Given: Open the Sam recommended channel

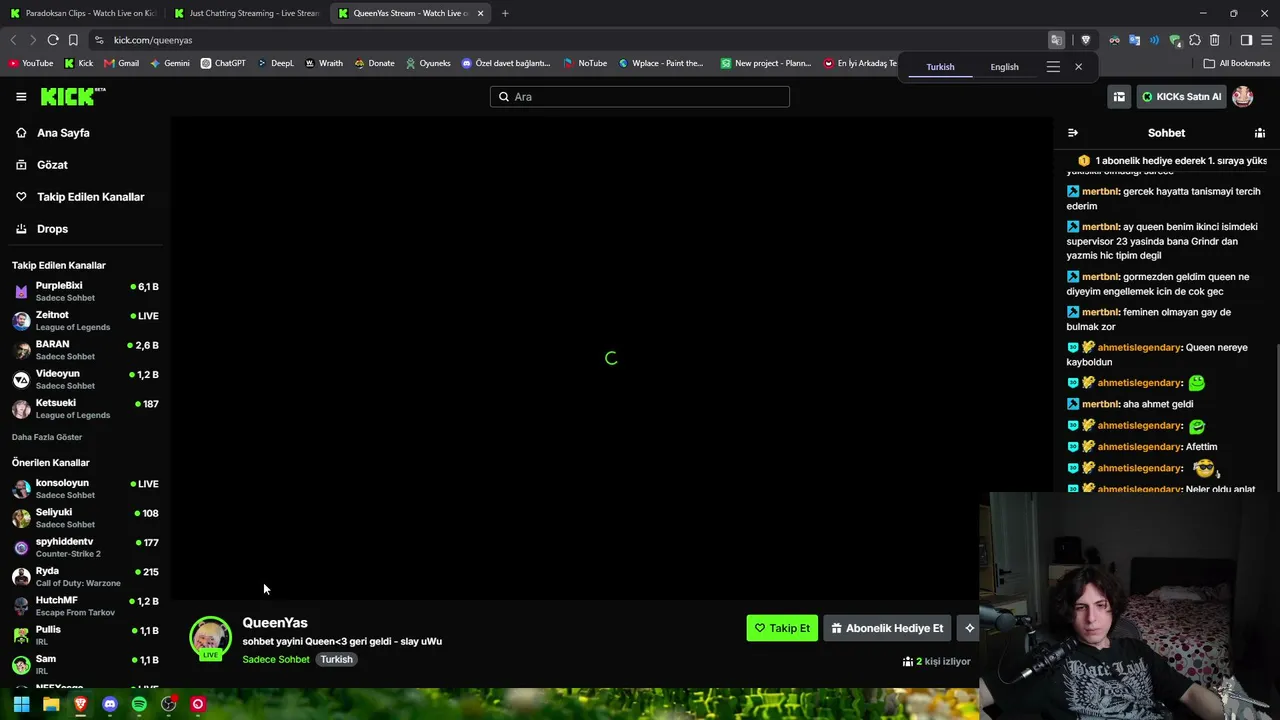Looking at the screenshot, I should (85, 664).
